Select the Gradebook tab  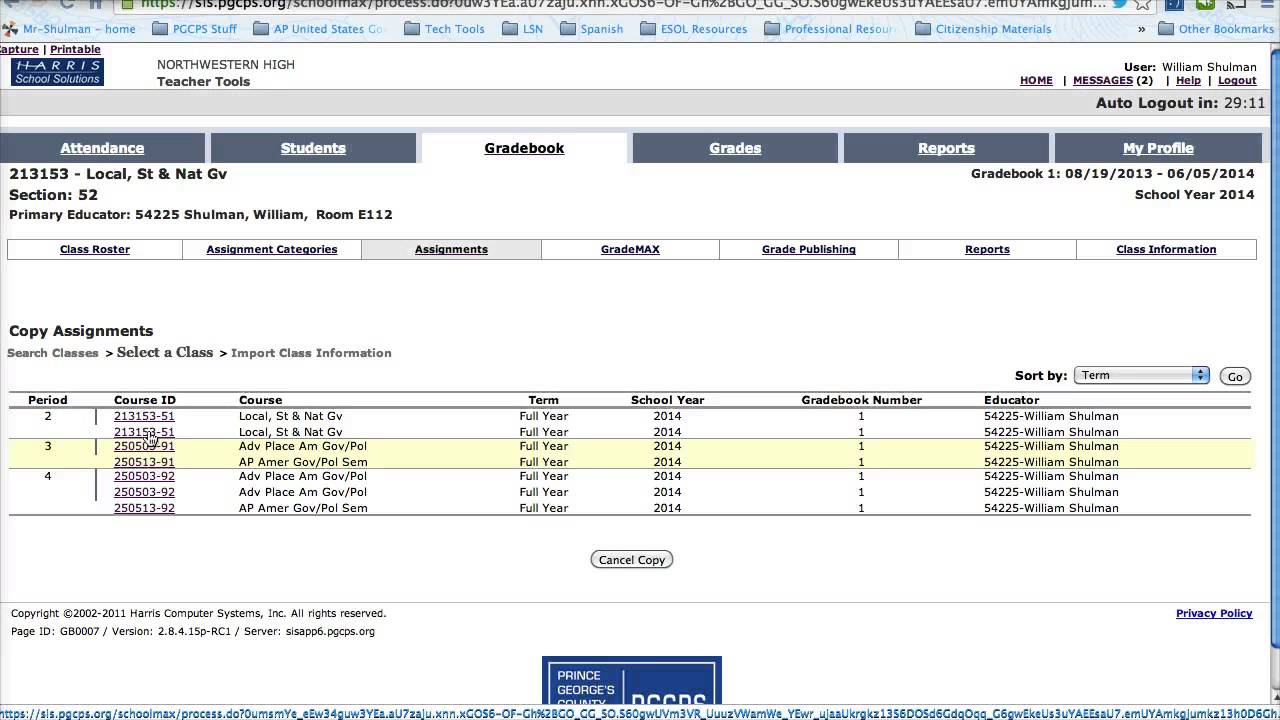pyautogui.click(x=524, y=148)
